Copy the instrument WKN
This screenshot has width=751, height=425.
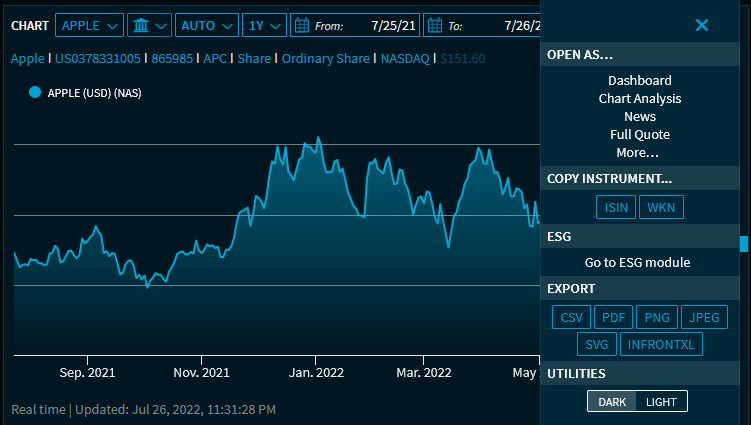click(x=661, y=208)
